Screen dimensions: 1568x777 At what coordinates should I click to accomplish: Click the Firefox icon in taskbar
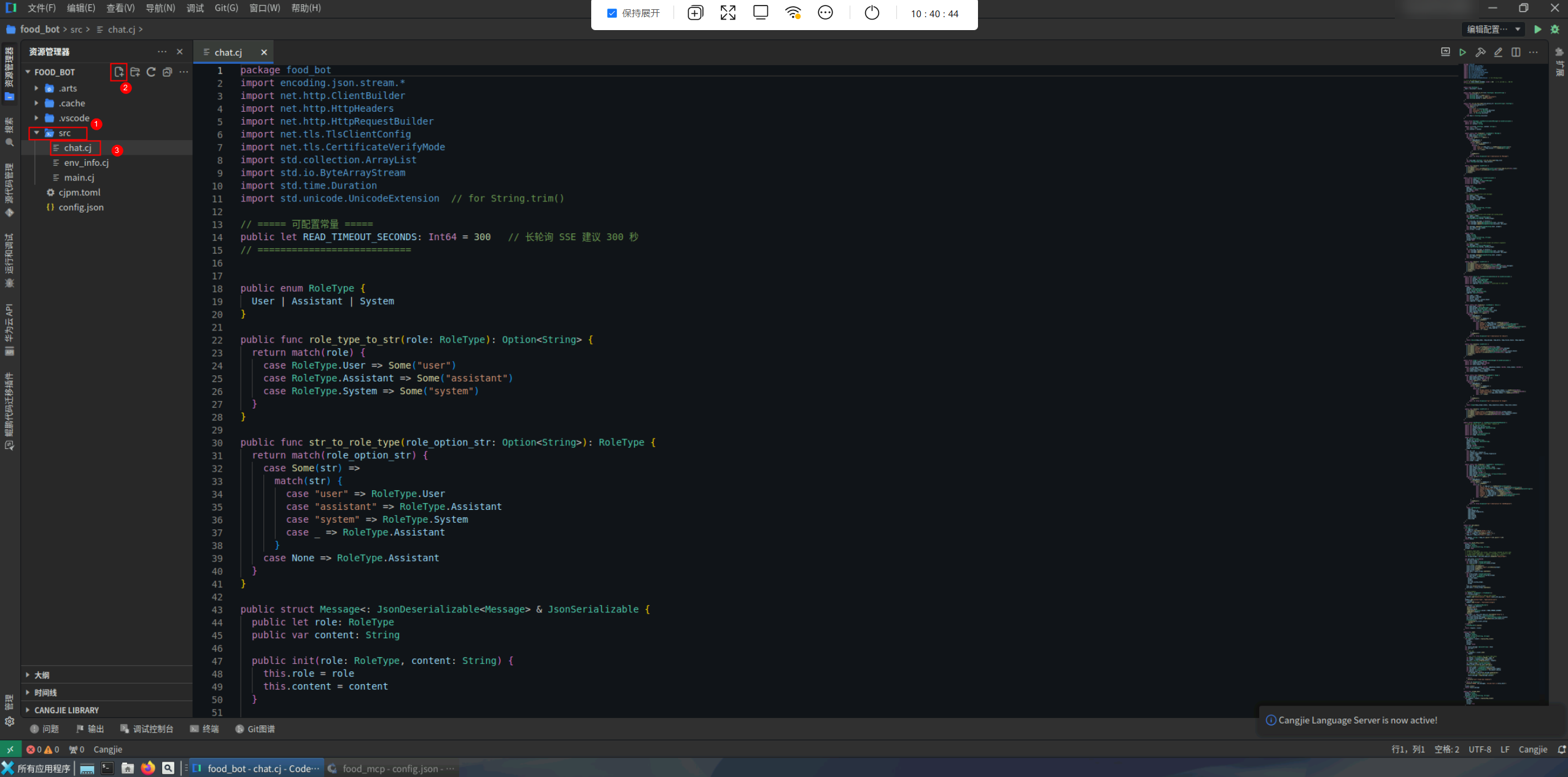point(147,768)
